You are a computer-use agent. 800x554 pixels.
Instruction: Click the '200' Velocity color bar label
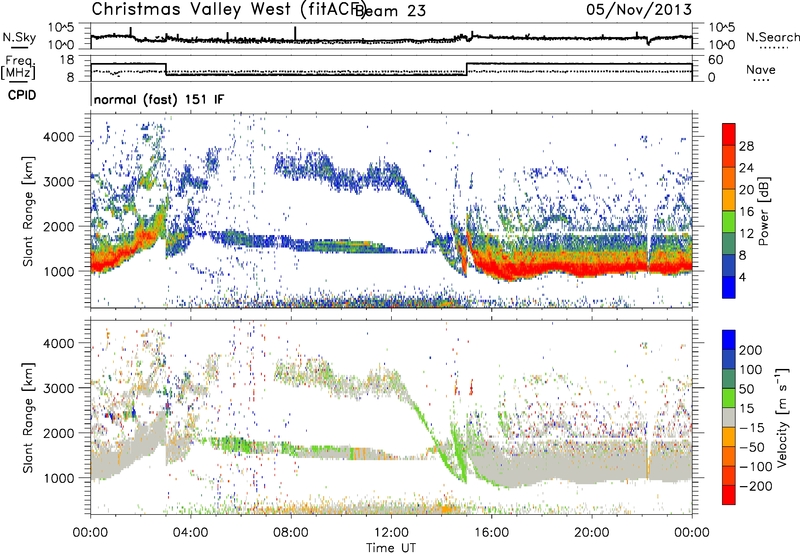(750, 350)
